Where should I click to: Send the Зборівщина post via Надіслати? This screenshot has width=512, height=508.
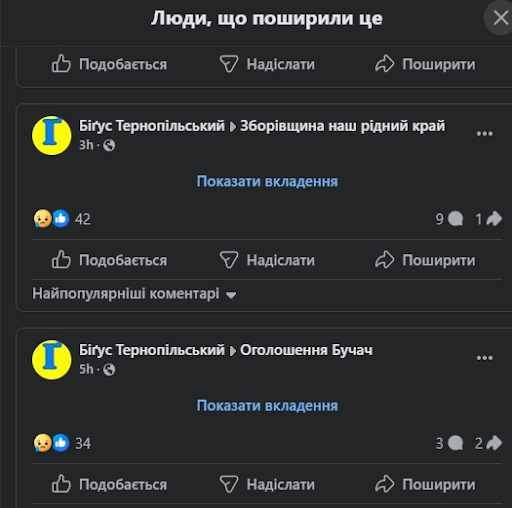267,260
